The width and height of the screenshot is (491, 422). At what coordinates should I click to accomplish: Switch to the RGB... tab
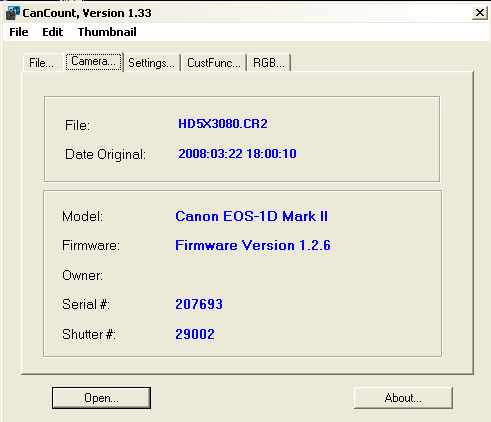pyautogui.click(x=269, y=63)
